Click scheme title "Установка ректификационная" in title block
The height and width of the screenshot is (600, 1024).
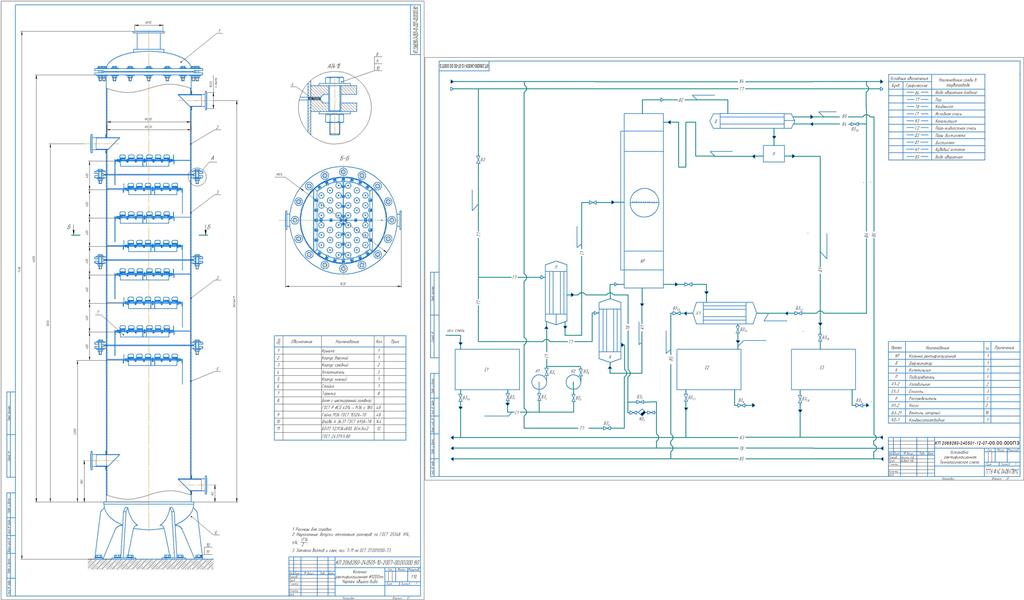959,457
